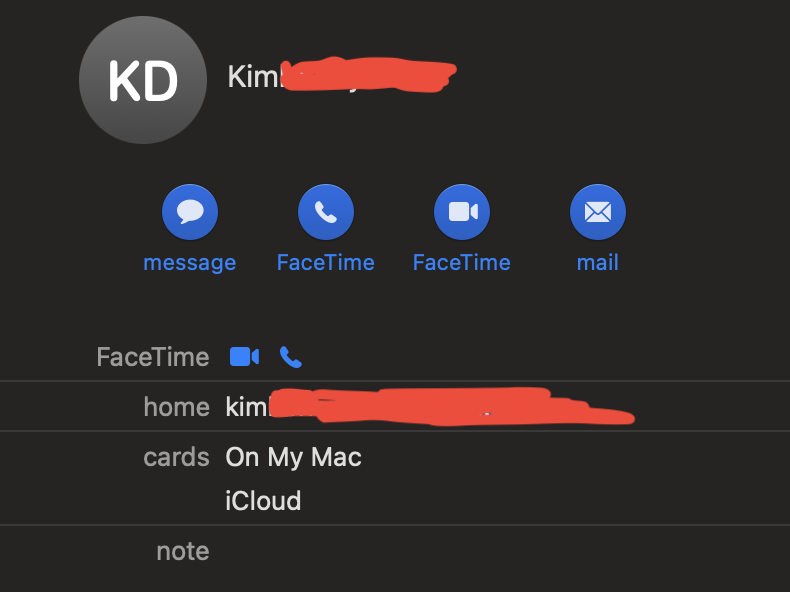Select the contact name starting with Kim

pos(342,76)
